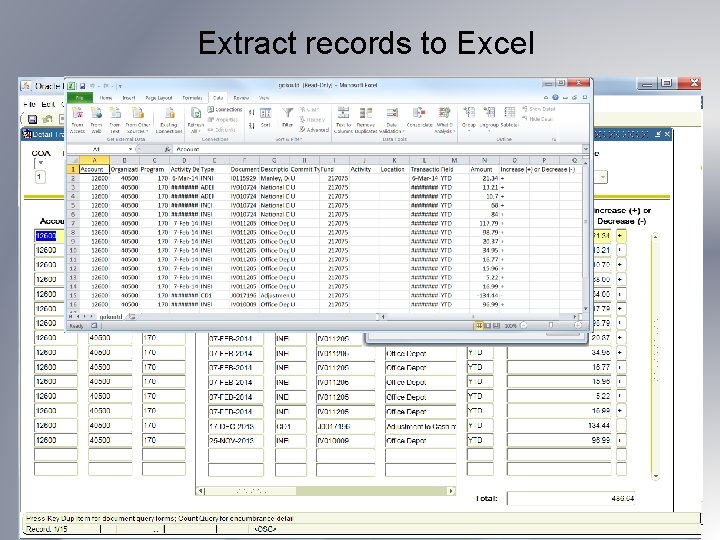Image resolution: width=720 pixels, height=540 pixels.
Task: Open Existing Connections in Excel ribbon
Action: click(x=169, y=119)
